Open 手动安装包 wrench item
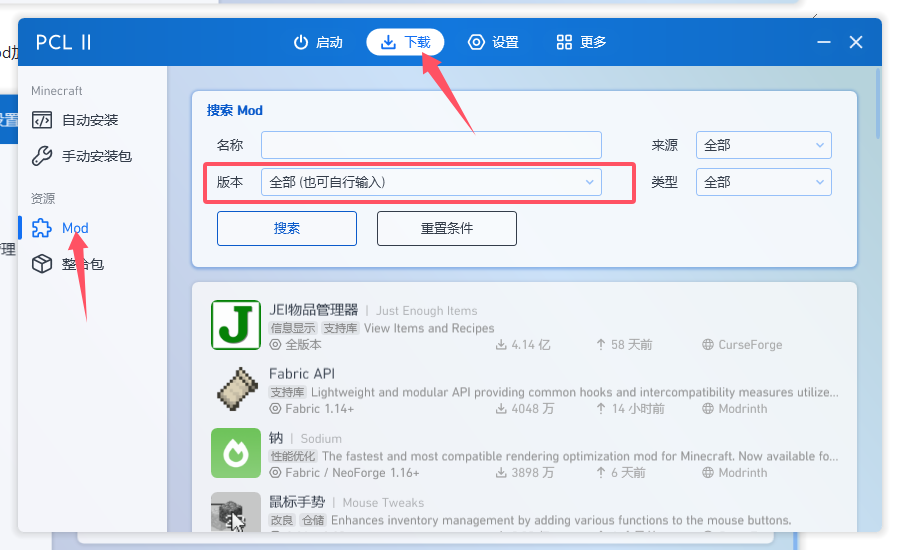 coord(81,156)
